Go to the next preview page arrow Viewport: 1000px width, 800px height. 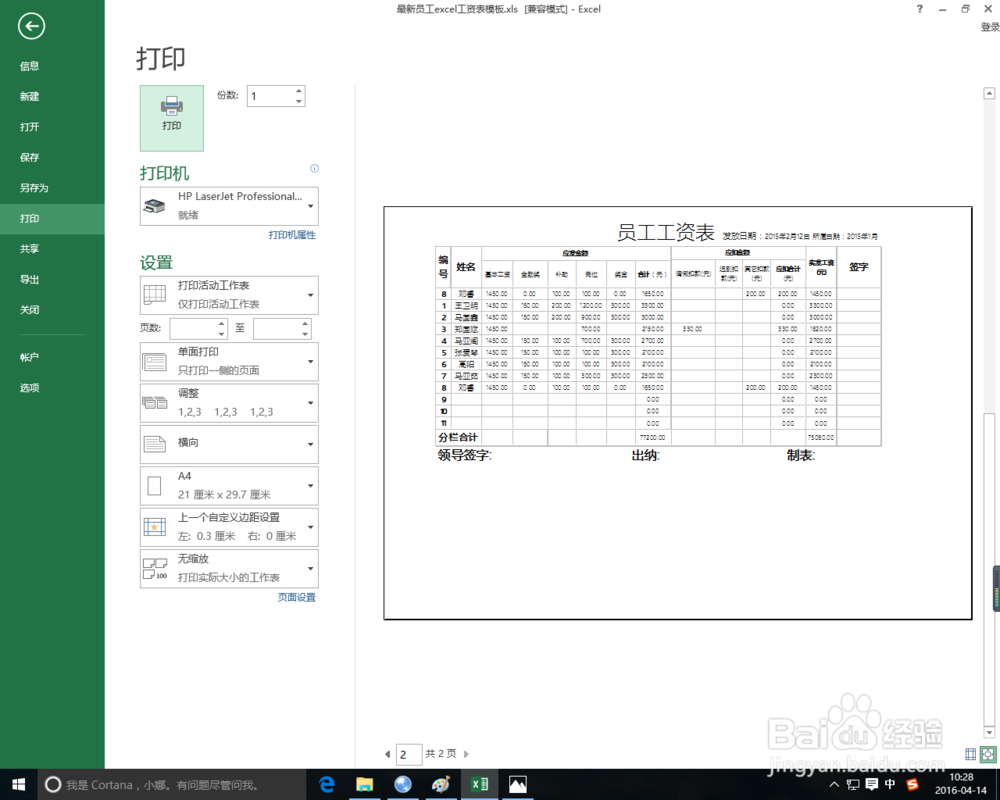[x=466, y=754]
